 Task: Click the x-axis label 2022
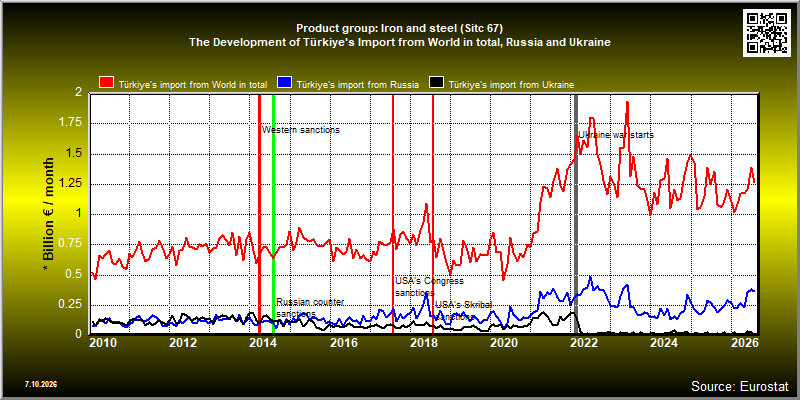point(584,342)
